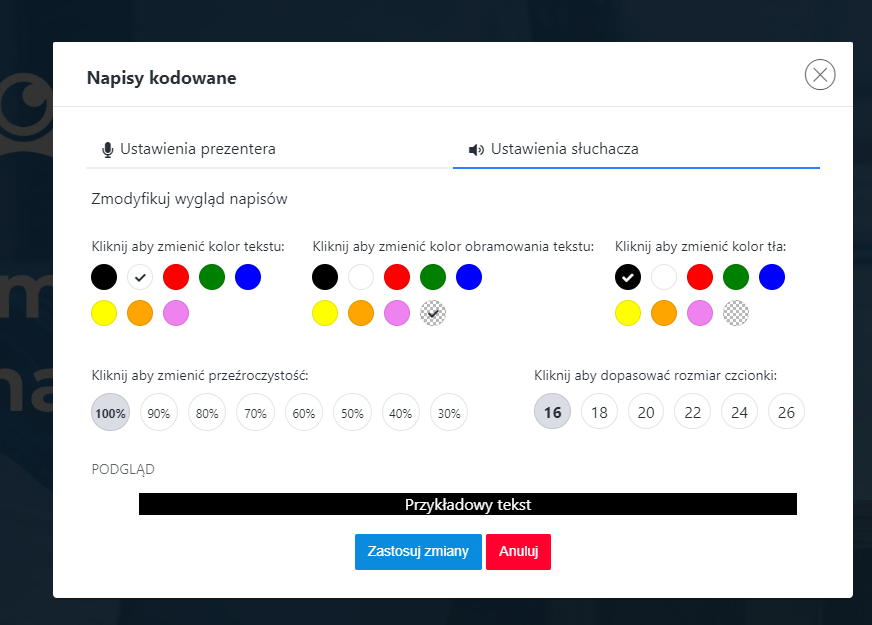872x625 pixels.
Task: Select pink as the background color
Action: (700, 313)
